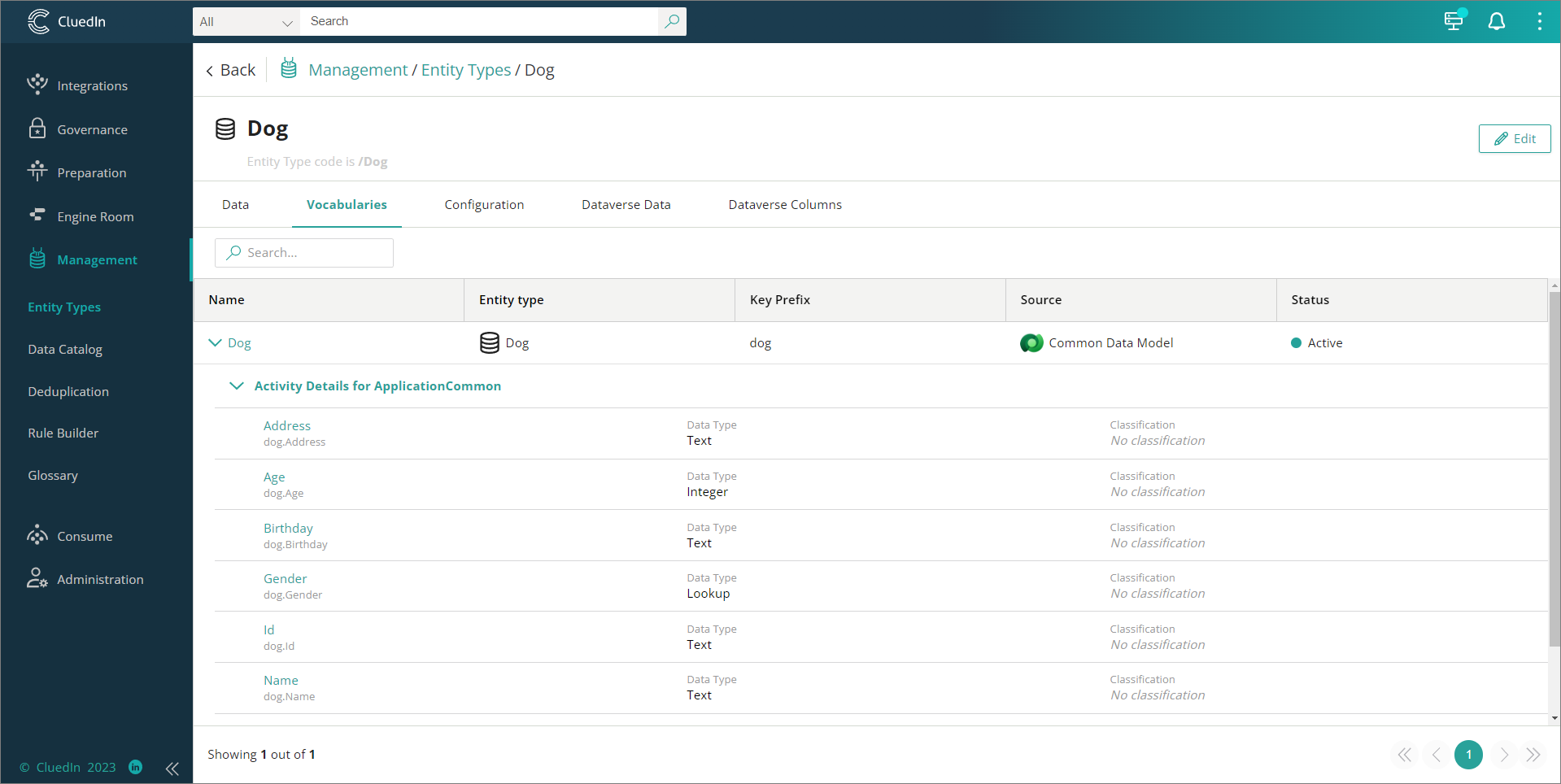
Task: Select the Administration sidebar icon
Action: tap(38, 578)
